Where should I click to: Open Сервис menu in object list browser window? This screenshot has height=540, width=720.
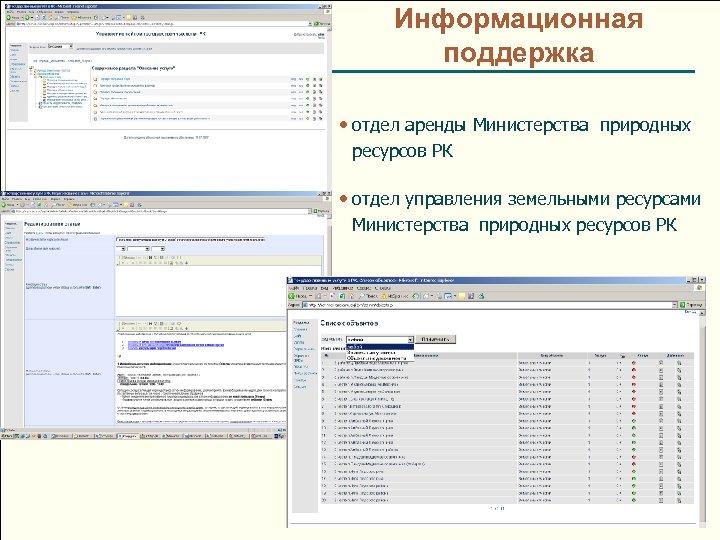pos(364,288)
